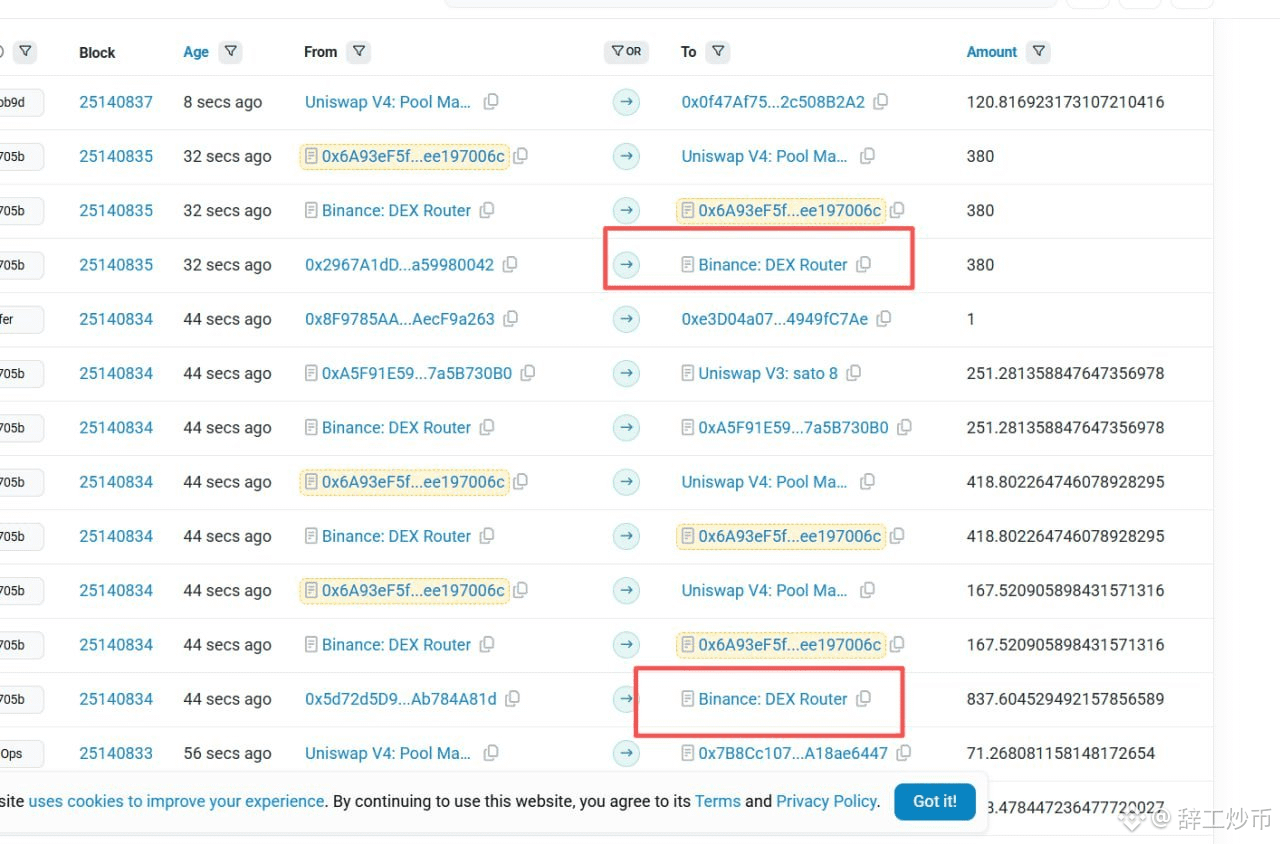Image resolution: width=1280 pixels, height=844 pixels.
Task: Open Binance: DEX Router in the 0x2967A1dD...a59980042 row
Action: click(x=773, y=265)
